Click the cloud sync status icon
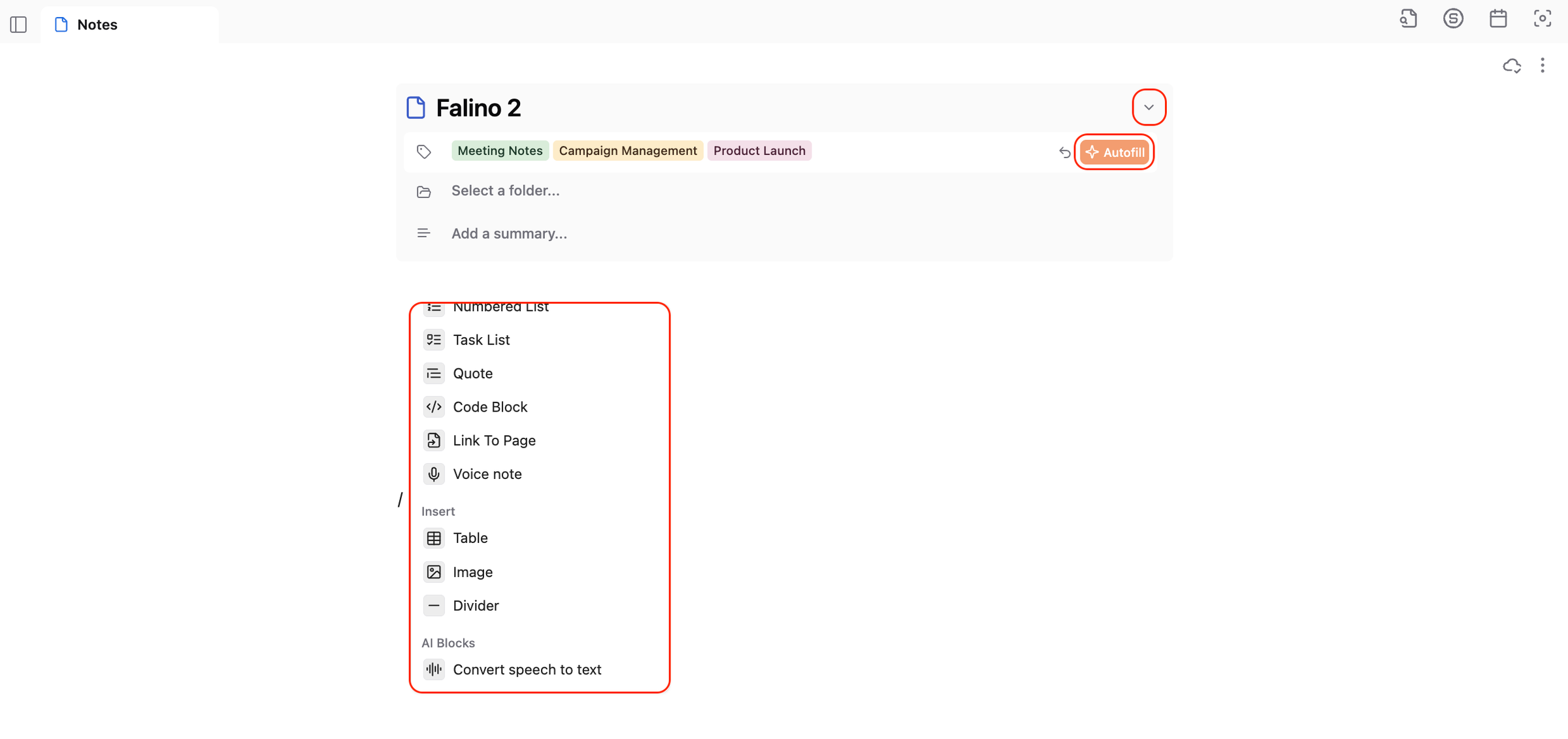This screenshot has height=739, width=1568. pos(1512,65)
